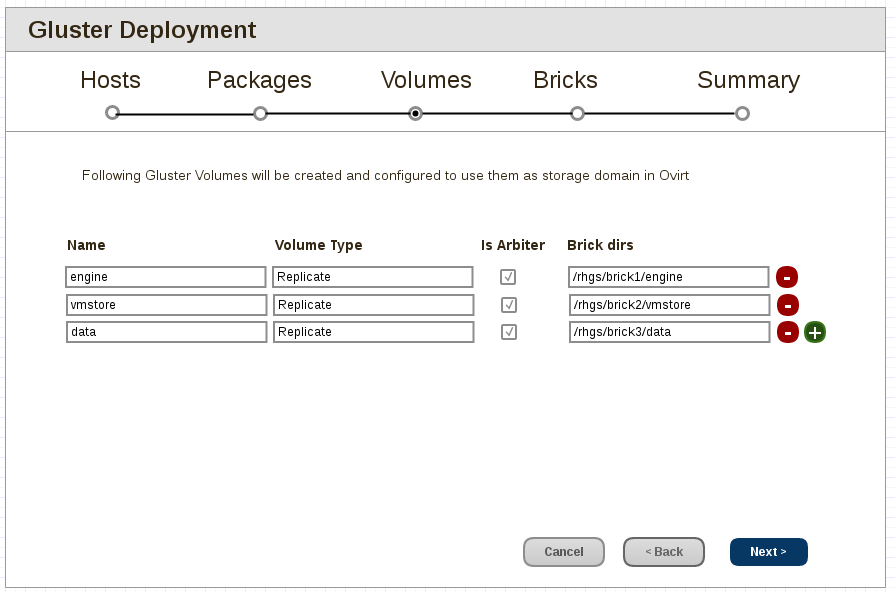Add a new volume with the plus icon
This screenshot has width=895, height=592.
pyautogui.click(x=814, y=332)
